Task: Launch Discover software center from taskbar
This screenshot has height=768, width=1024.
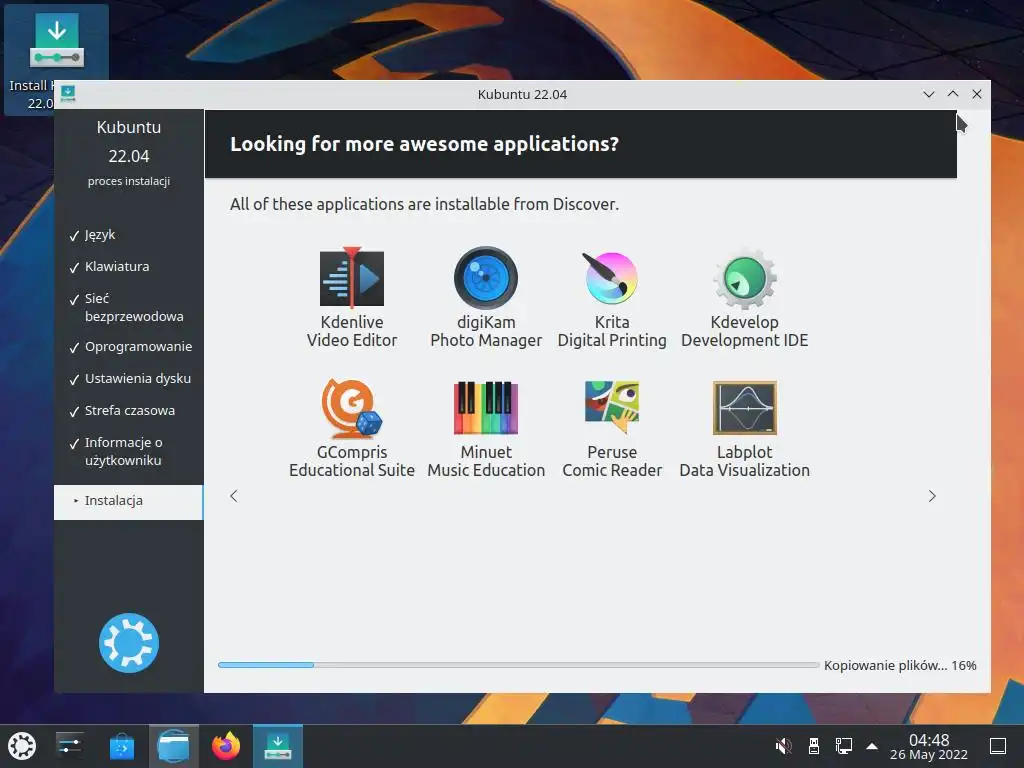Action: click(121, 746)
